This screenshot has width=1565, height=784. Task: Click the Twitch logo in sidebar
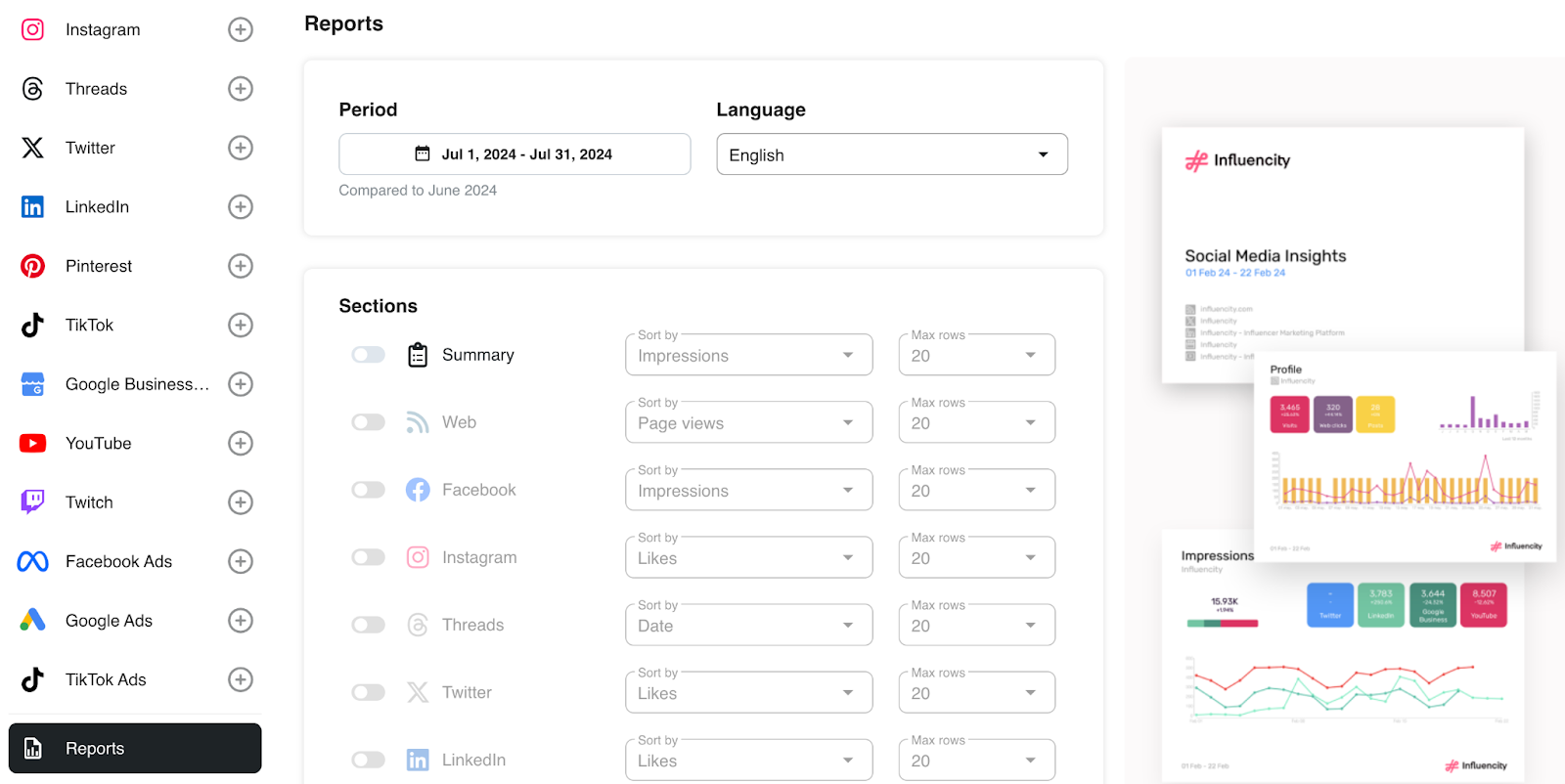point(32,502)
